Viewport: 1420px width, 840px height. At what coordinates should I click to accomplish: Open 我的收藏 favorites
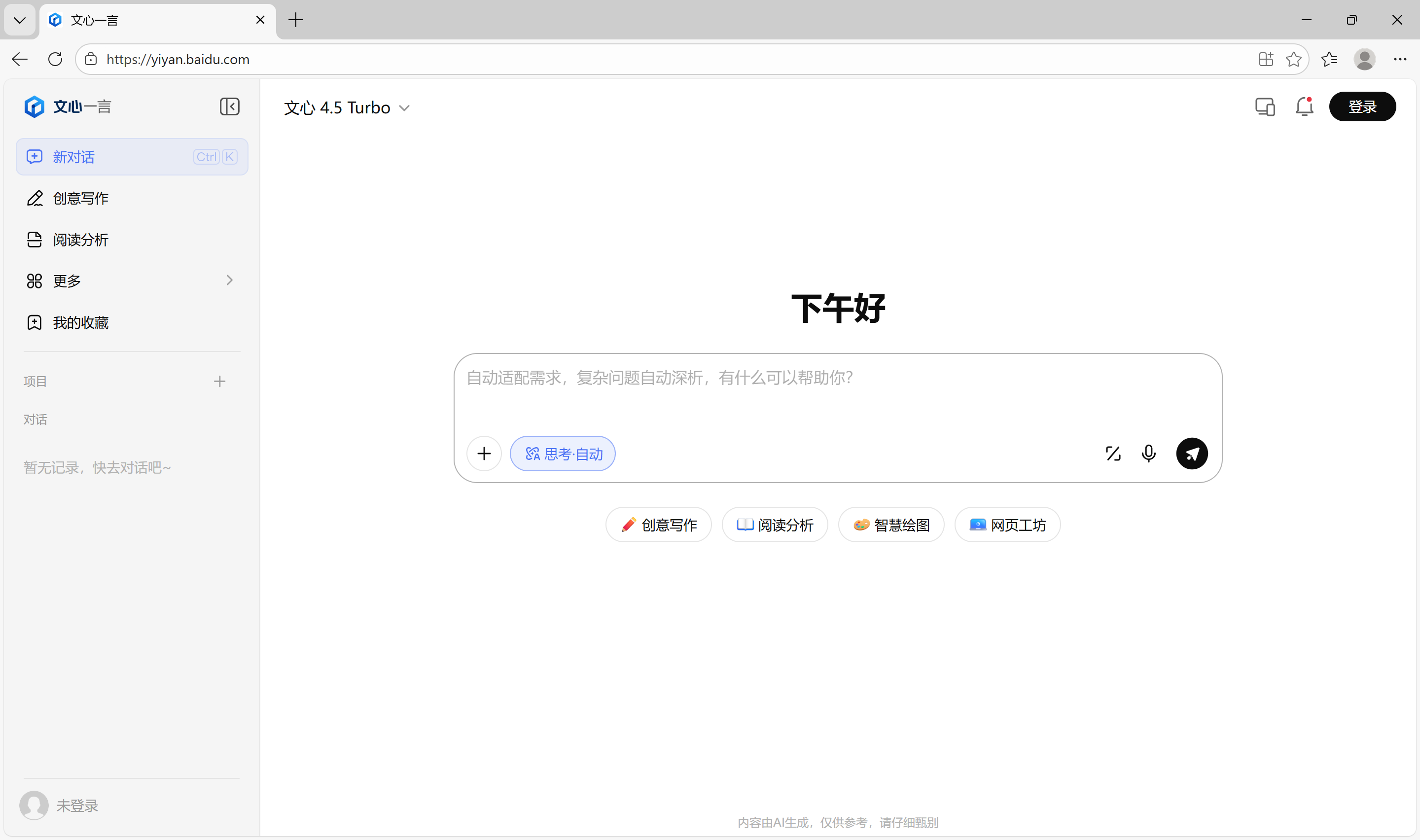click(80, 322)
